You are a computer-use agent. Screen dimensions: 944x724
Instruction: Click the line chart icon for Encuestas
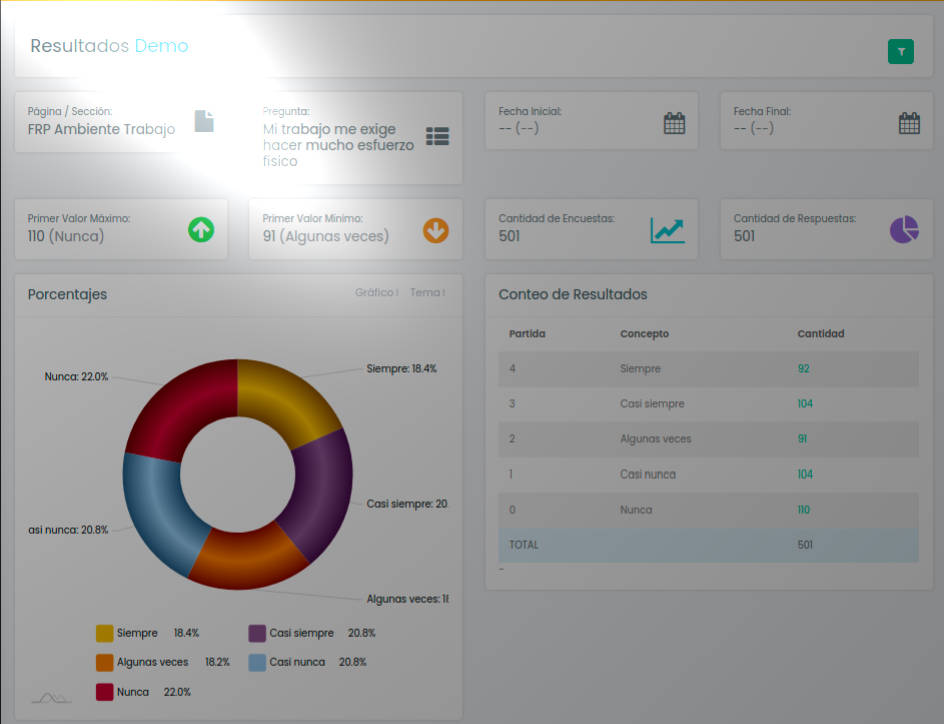tap(667, 230)
